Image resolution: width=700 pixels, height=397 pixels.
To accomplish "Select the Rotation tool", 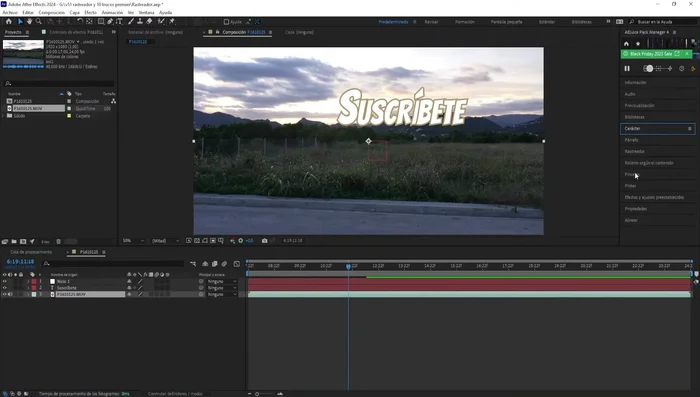I will tap(80, 21).
